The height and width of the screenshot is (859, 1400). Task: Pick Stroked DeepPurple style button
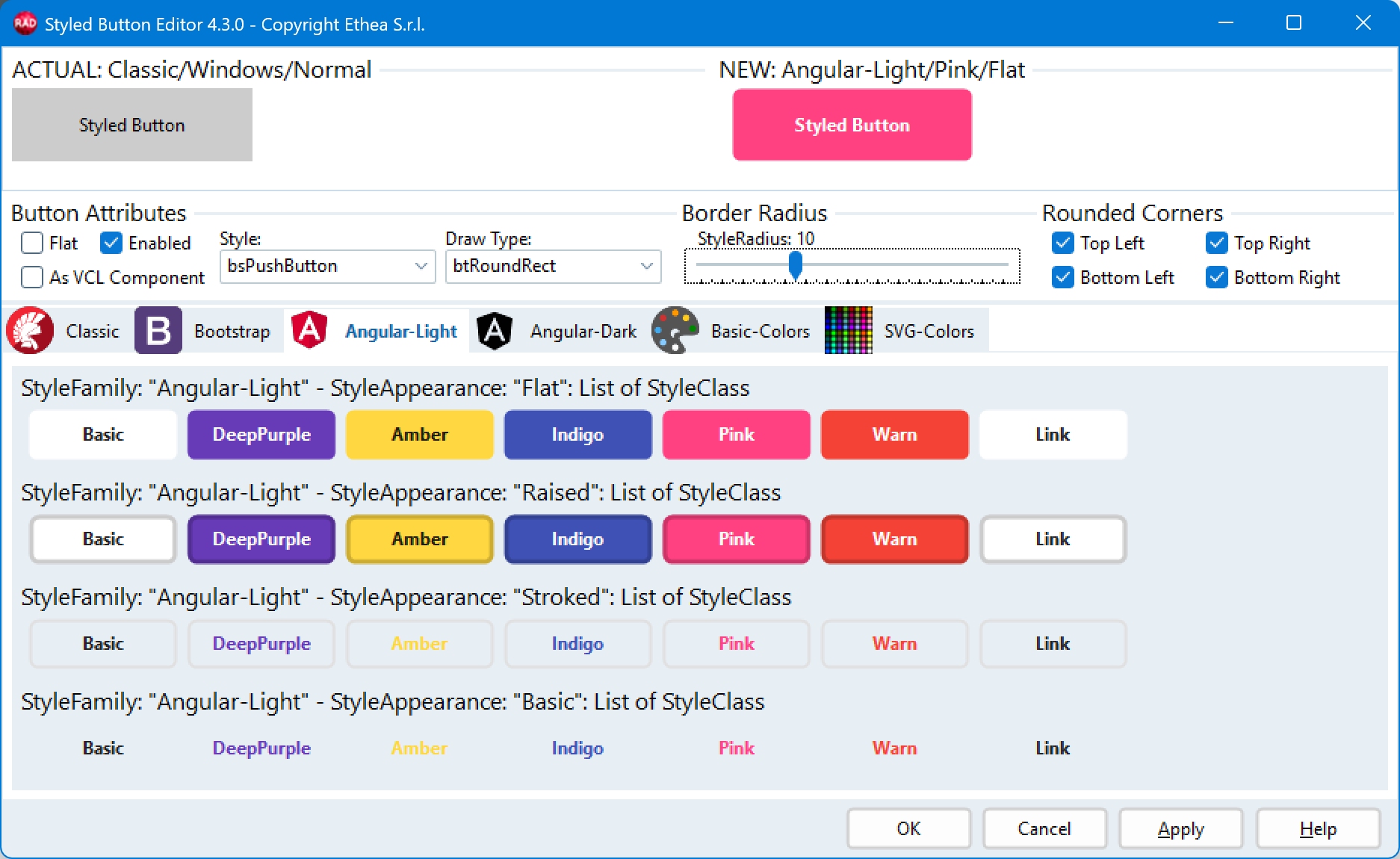tap(261, 644)
